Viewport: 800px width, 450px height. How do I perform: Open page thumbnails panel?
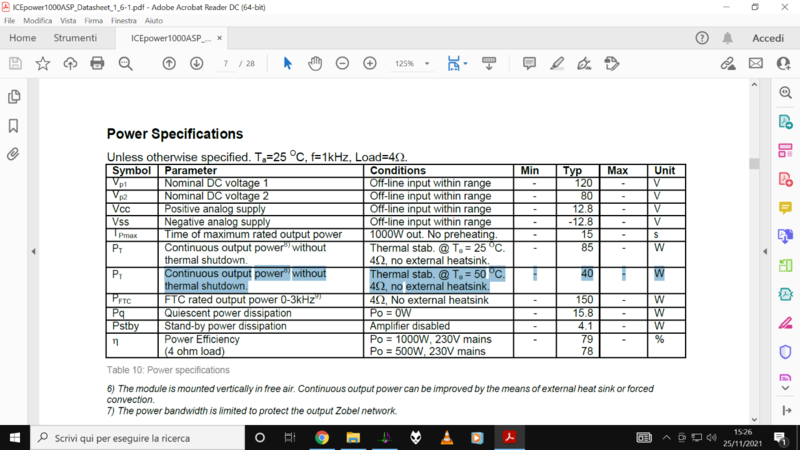tap(14, 96)
